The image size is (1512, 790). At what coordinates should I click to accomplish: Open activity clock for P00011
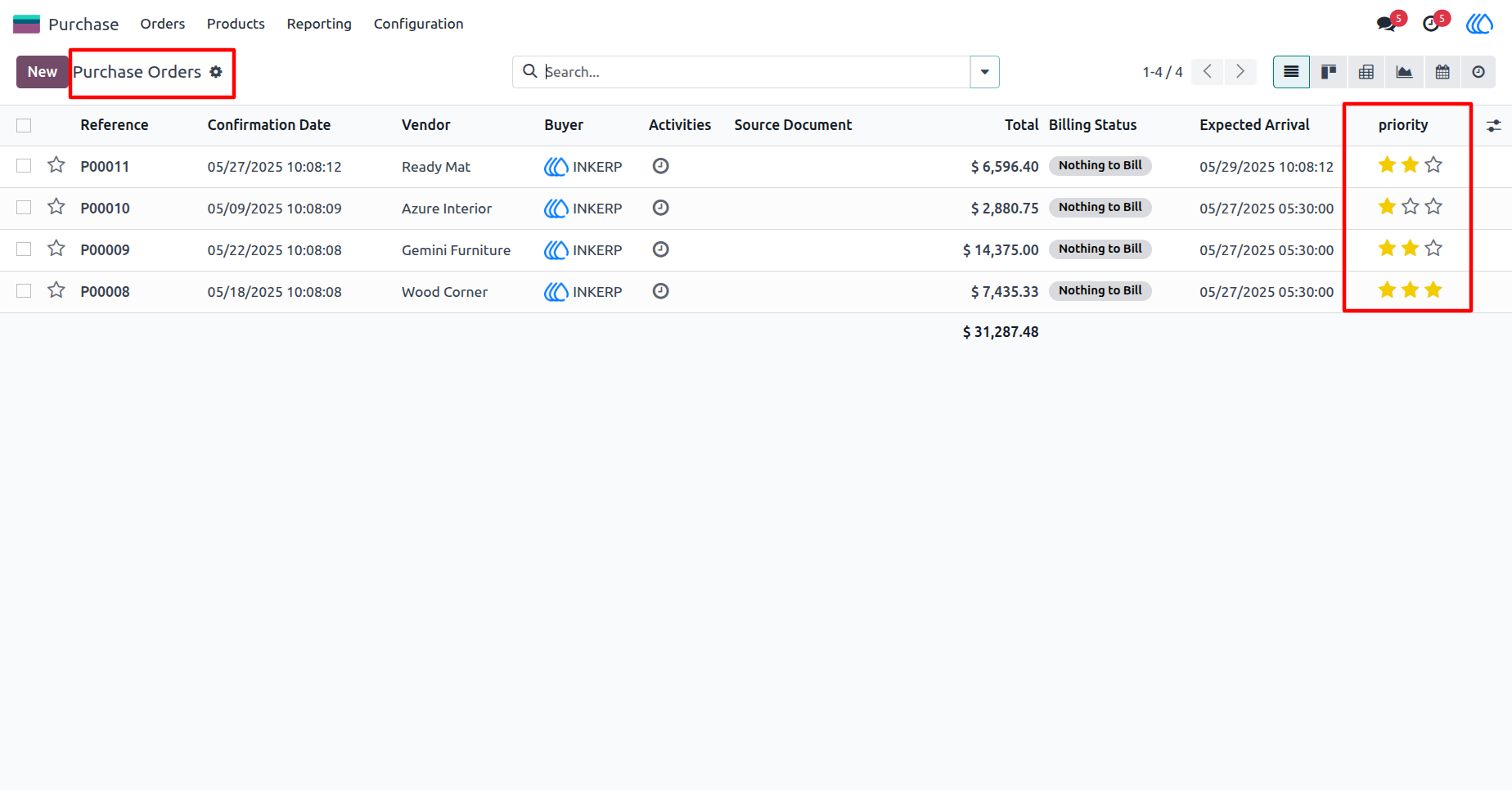(661, 166)
